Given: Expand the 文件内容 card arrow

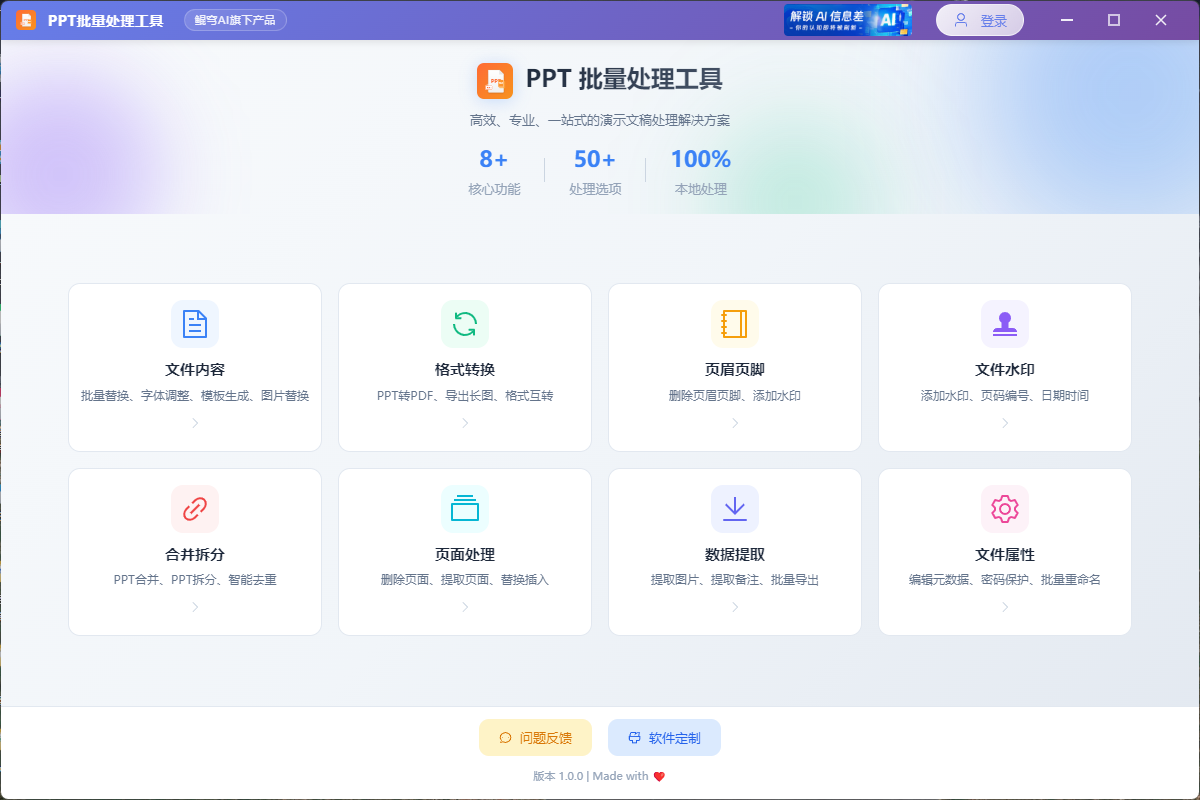Looking at the screenshot, I should [x=195, y=423].
